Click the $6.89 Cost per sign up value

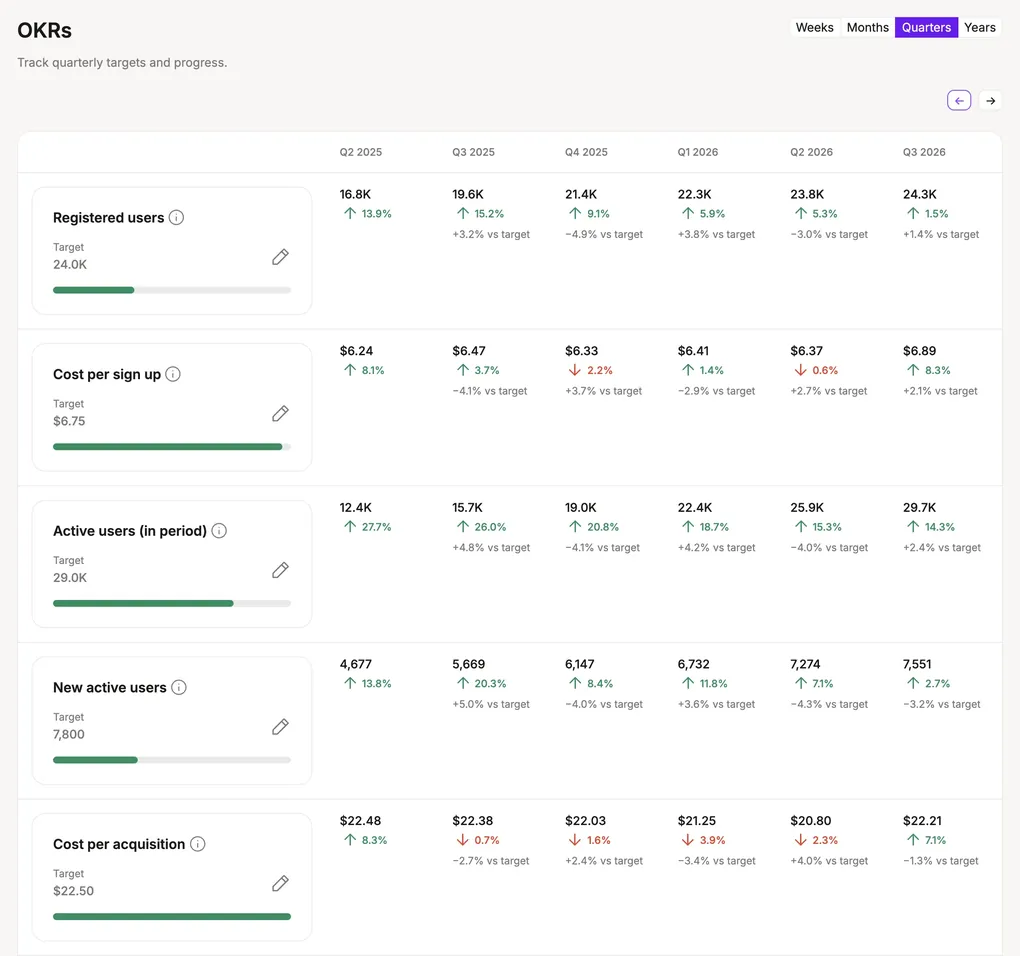click(919, 351)
